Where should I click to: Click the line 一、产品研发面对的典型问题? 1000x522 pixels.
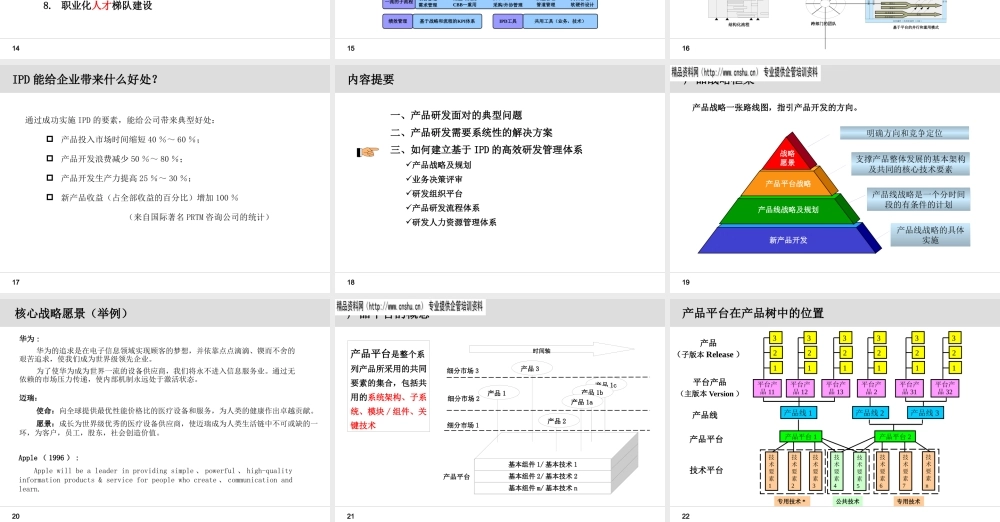click(x=456, y=115)
